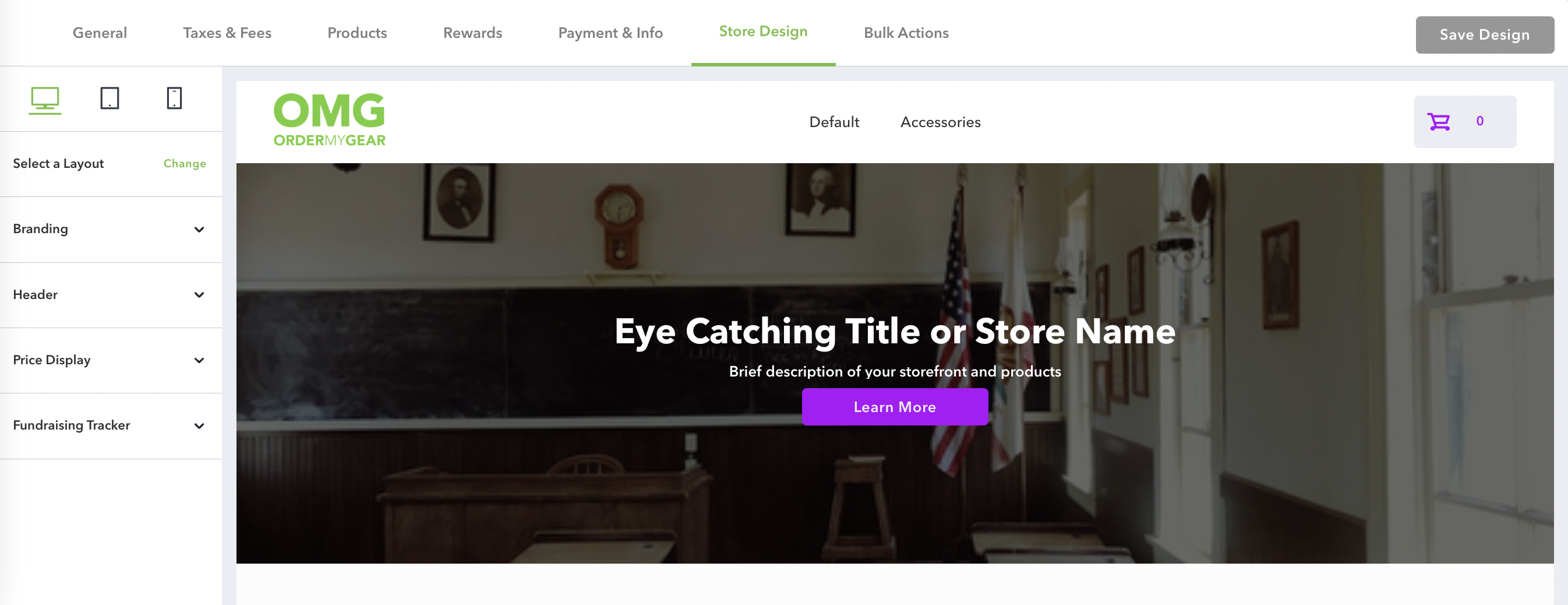This screenshot has height=605, width=1568.
Task: Expand the Branding section
Action: point(111,230)
